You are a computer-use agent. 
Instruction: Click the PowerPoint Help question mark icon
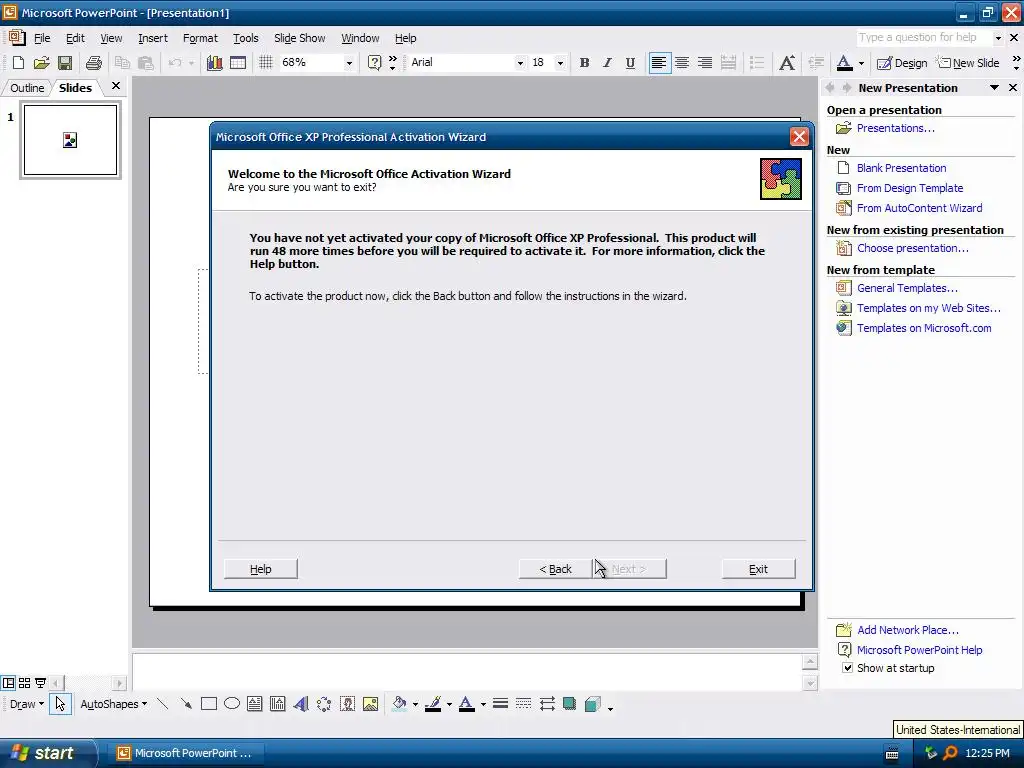pos(374,63)
